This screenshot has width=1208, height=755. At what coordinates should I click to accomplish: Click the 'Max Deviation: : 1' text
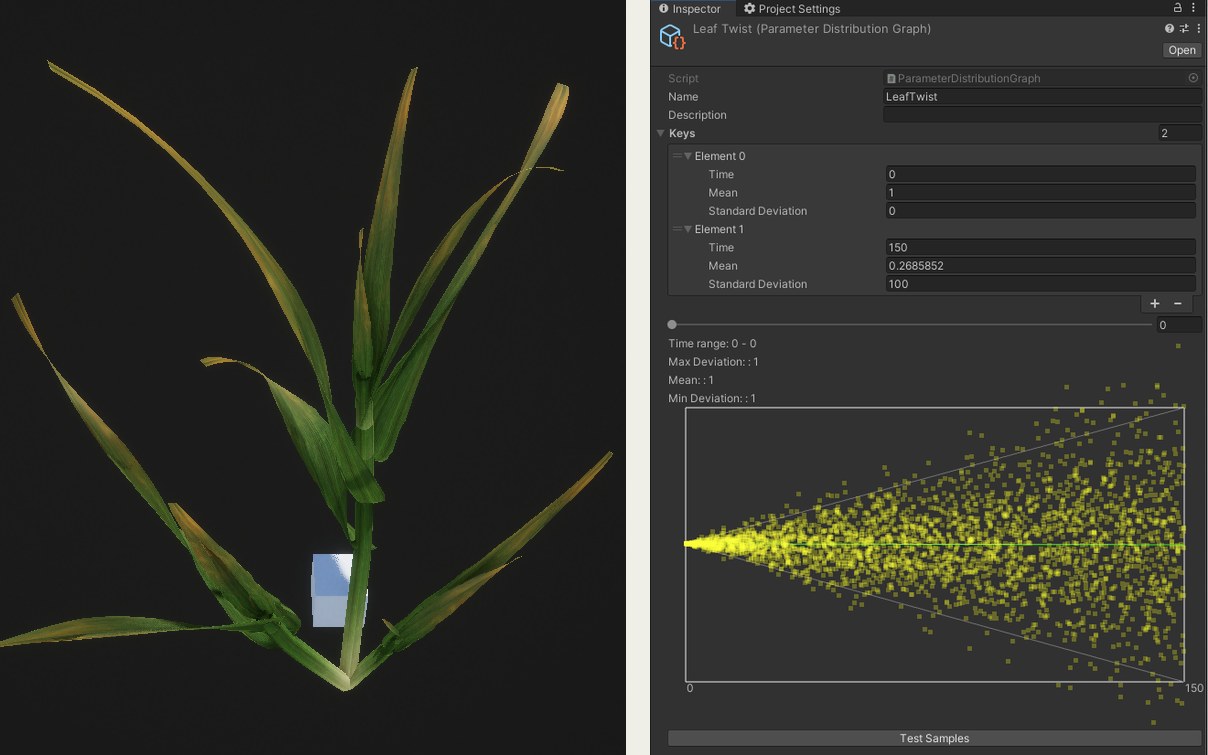point(713,362)
